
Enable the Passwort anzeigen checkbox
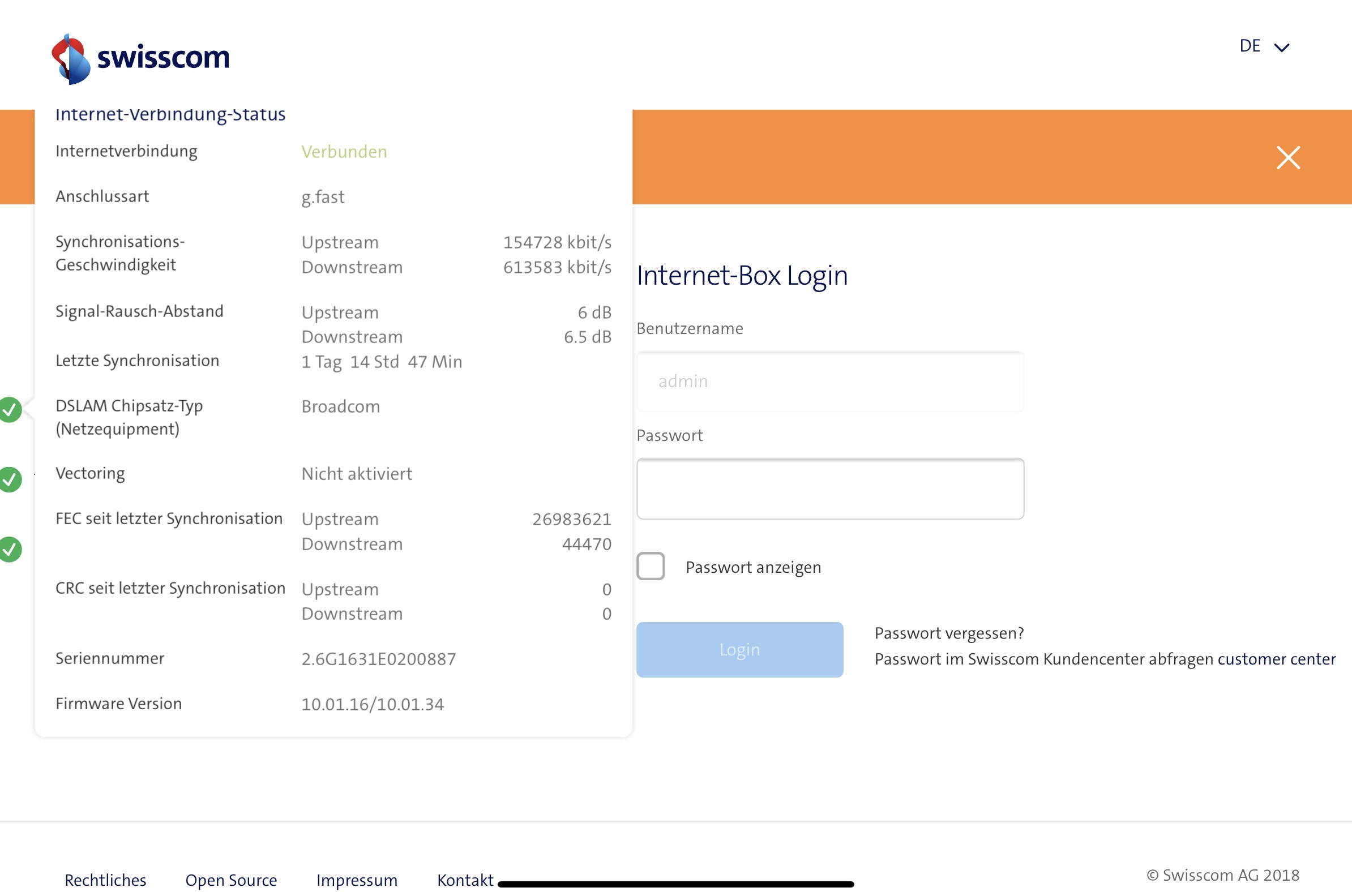pyautogui.click(x=651, y=566)
